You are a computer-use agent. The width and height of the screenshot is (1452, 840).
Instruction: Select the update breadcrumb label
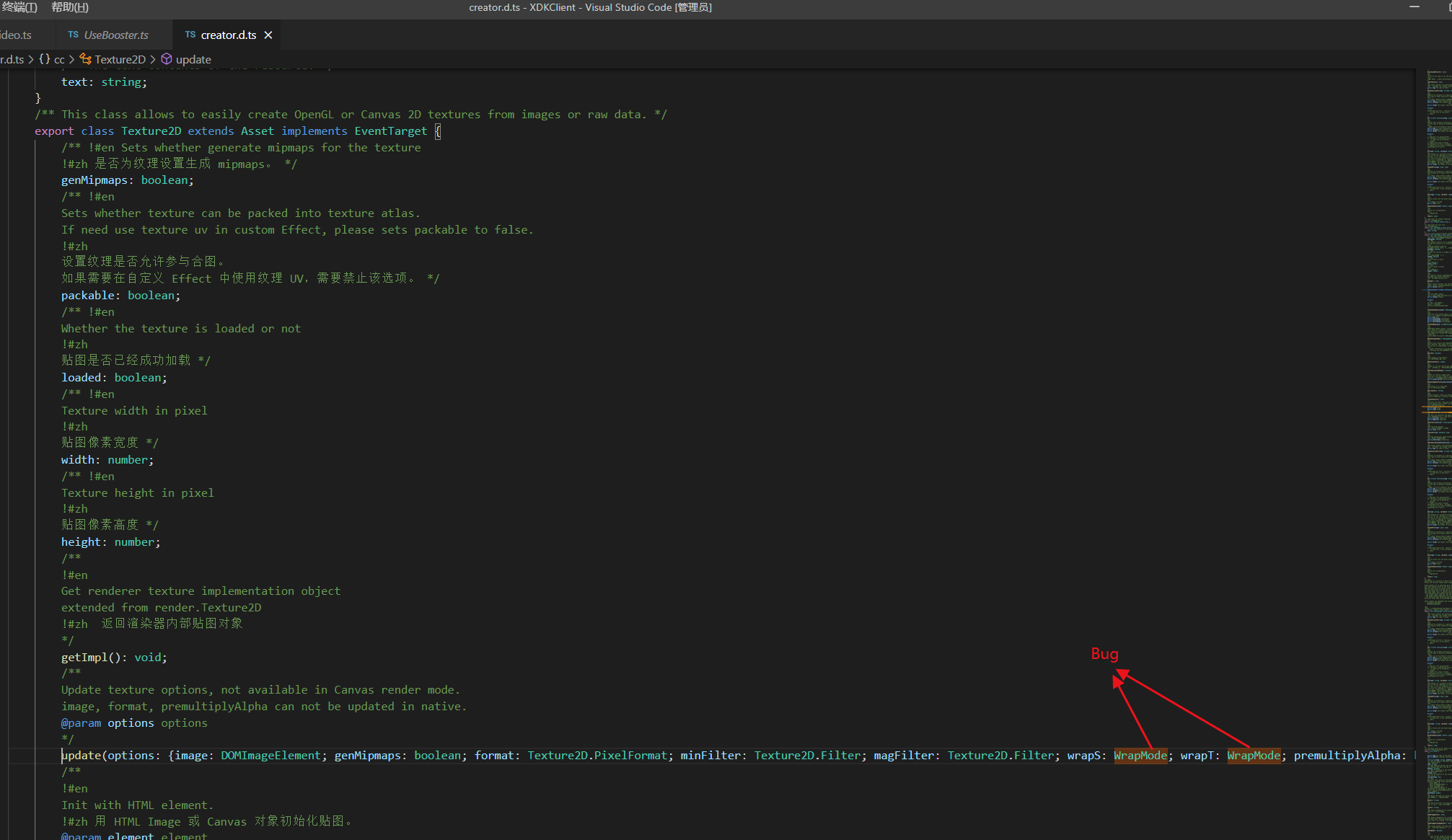[193, 60]
